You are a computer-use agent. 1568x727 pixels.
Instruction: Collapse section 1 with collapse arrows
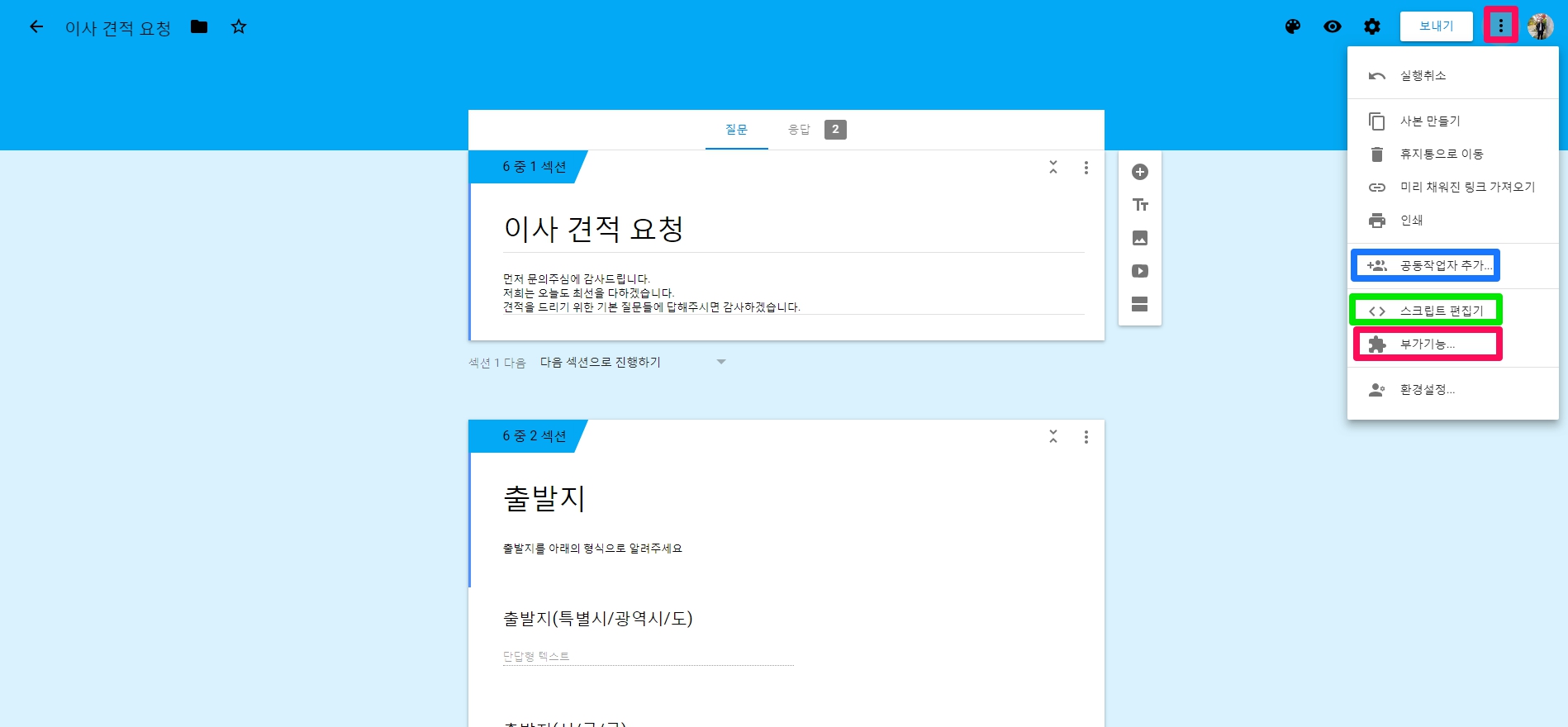[1053, 167]
